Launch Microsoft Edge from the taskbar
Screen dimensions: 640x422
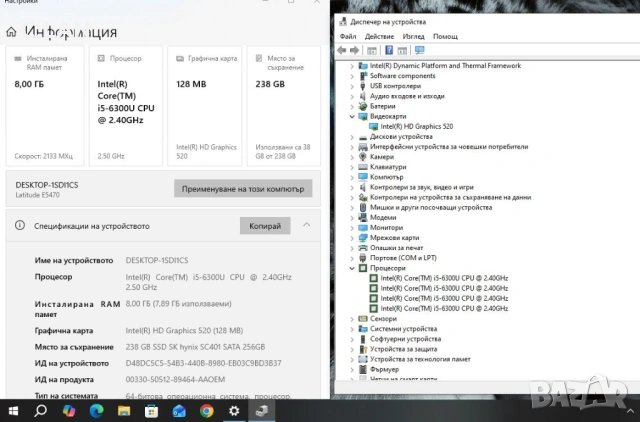(x=96, y=411)
